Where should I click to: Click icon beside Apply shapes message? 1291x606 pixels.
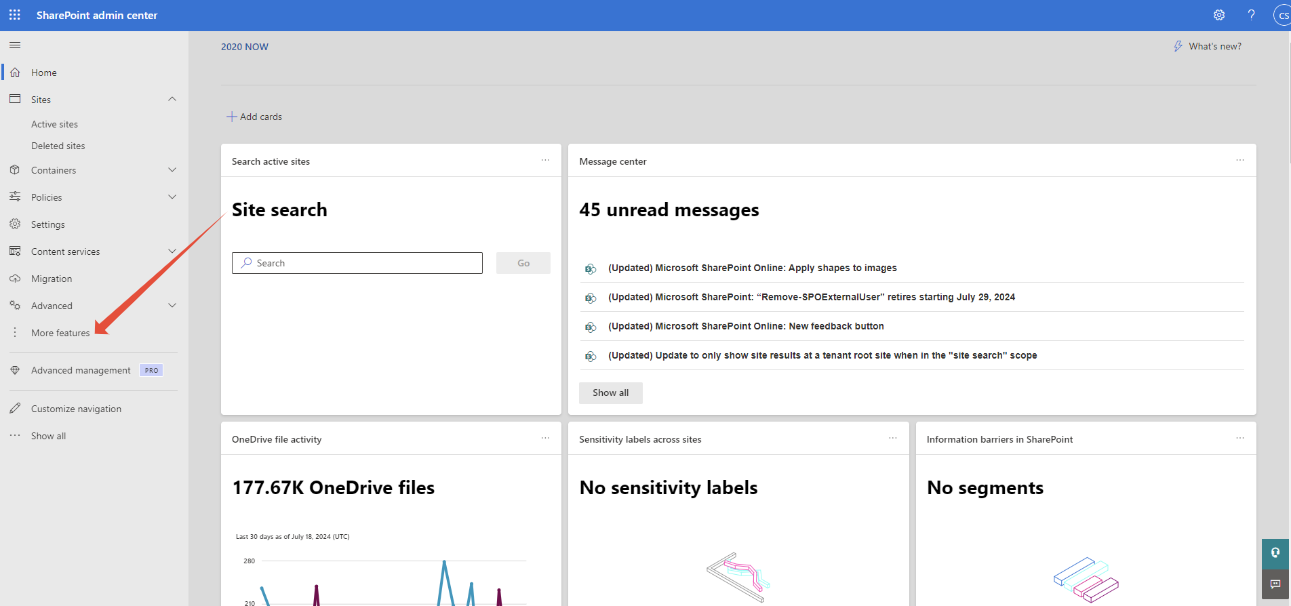(590, 268)
